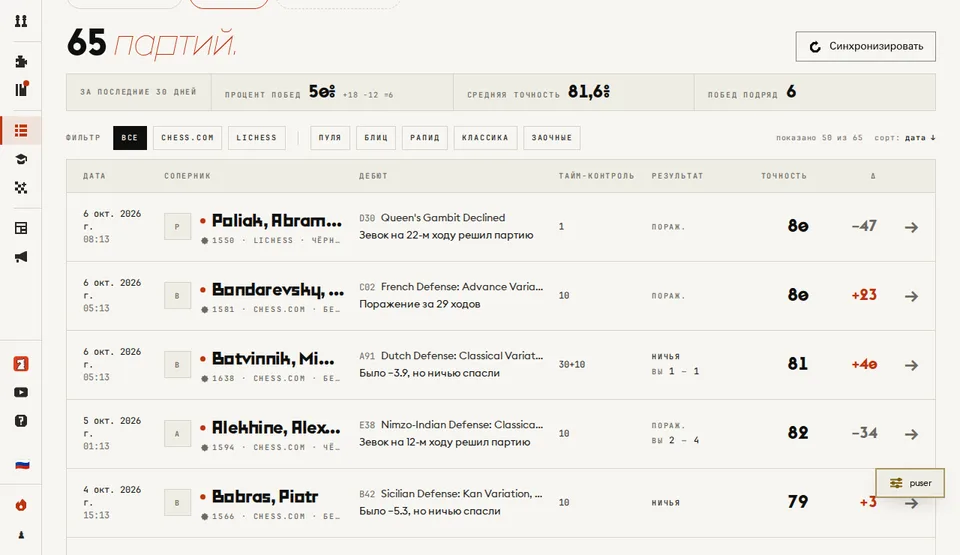Image resolution: width=960 pixels, height=555 pixels.
Task: Filter by БЛИЦ time control
Action: tap(376, 138)
